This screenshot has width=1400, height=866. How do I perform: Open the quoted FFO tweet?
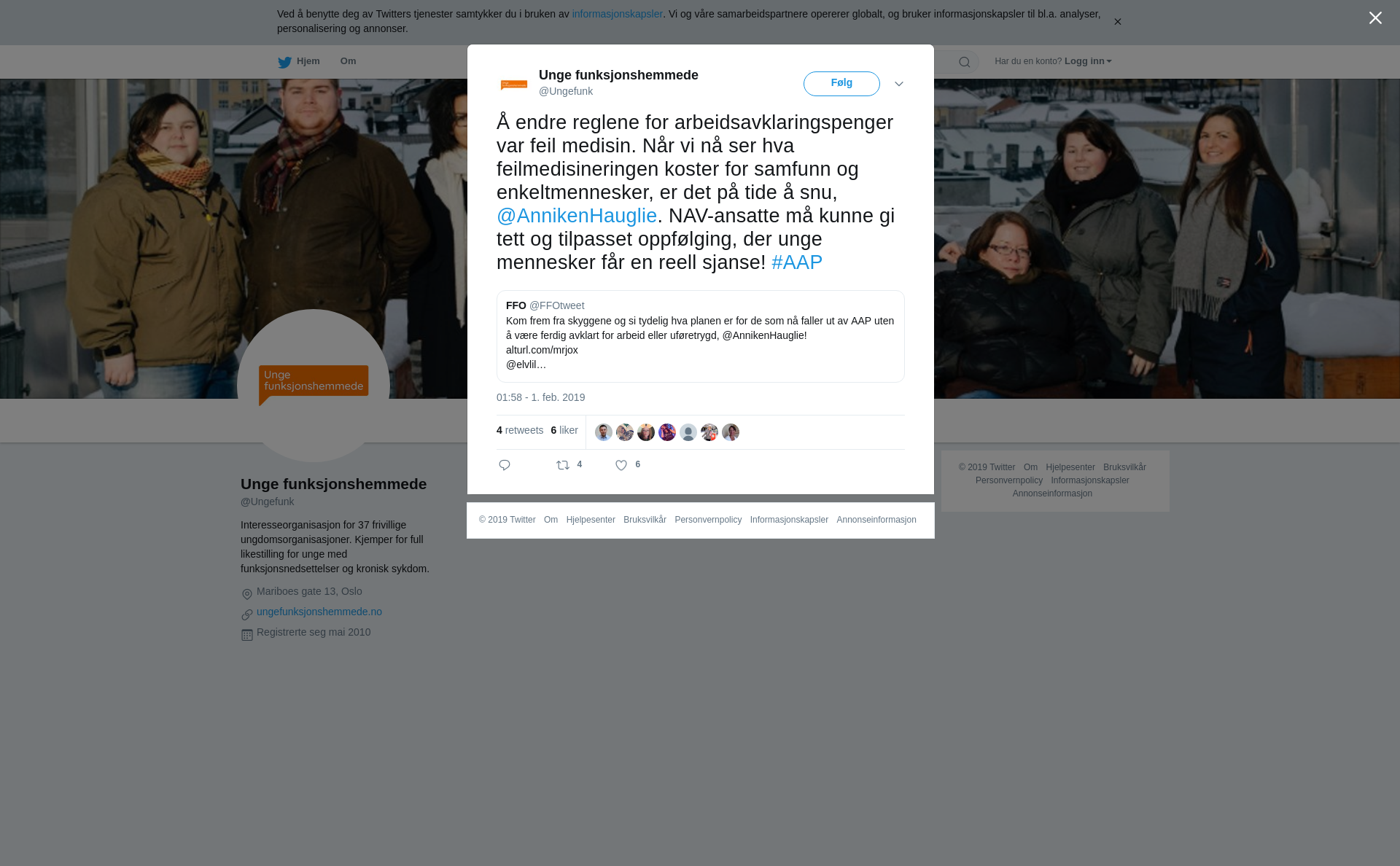click(x=701, y=336)
